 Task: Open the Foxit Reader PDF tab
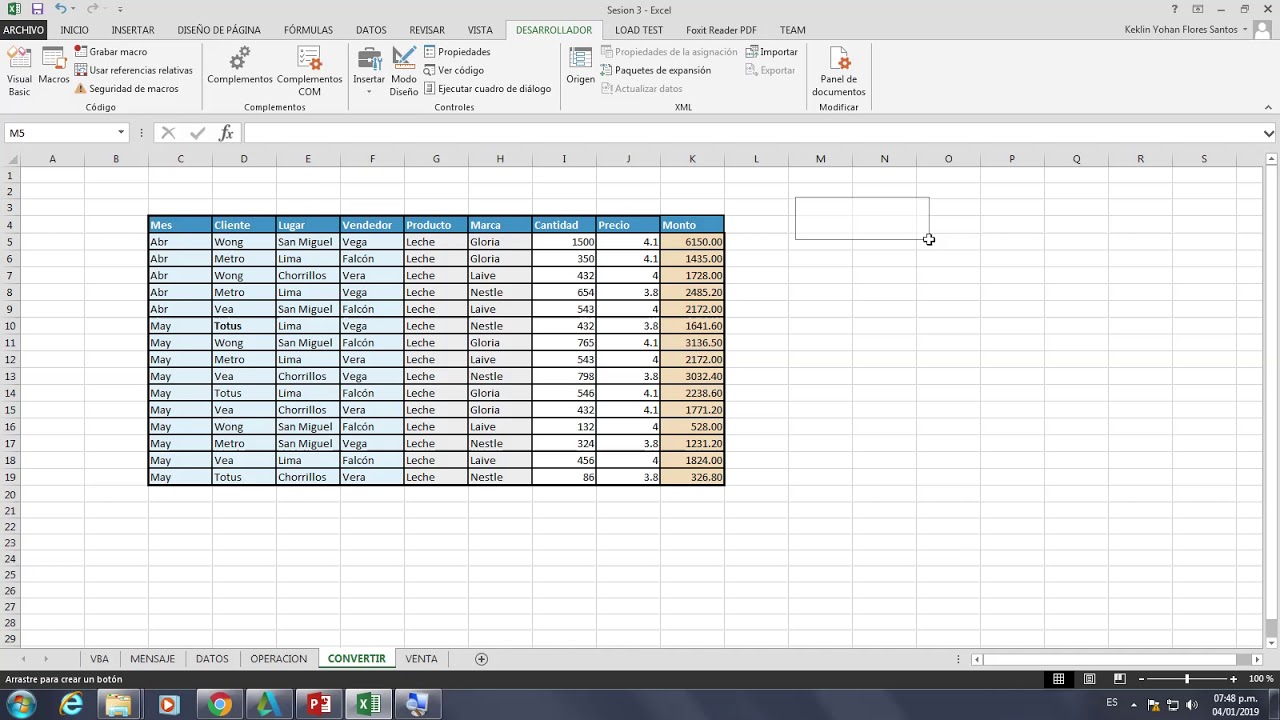pyautogui.click(x=721, y=30)
